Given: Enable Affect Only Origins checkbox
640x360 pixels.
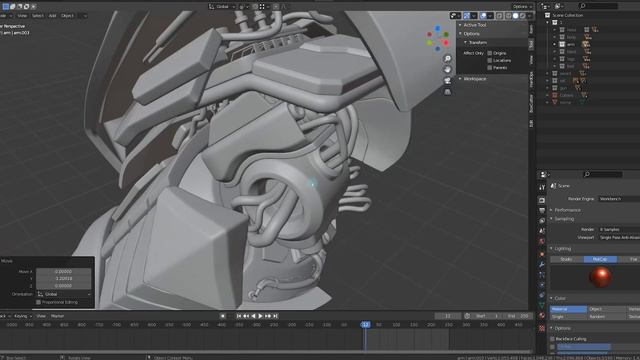Looking at the screenshot, I should coord(490,53).
